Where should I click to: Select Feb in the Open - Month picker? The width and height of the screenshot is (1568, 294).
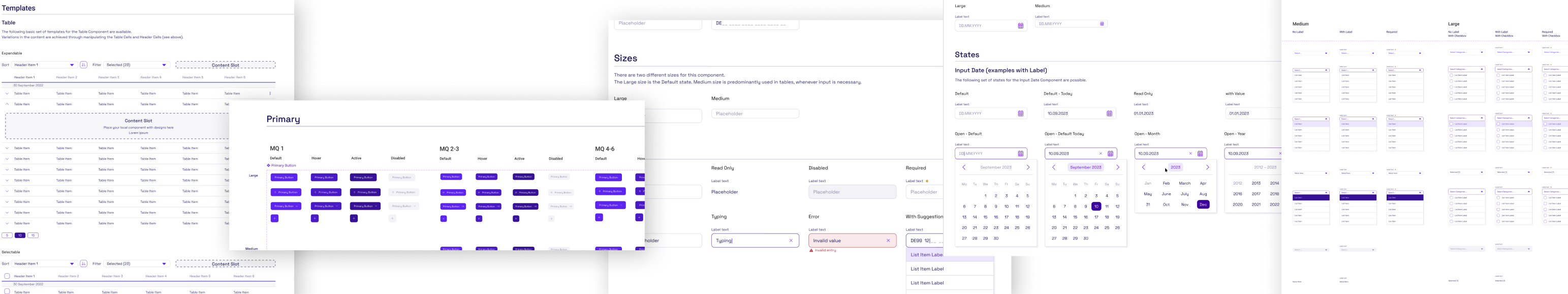pos(1166,183)
